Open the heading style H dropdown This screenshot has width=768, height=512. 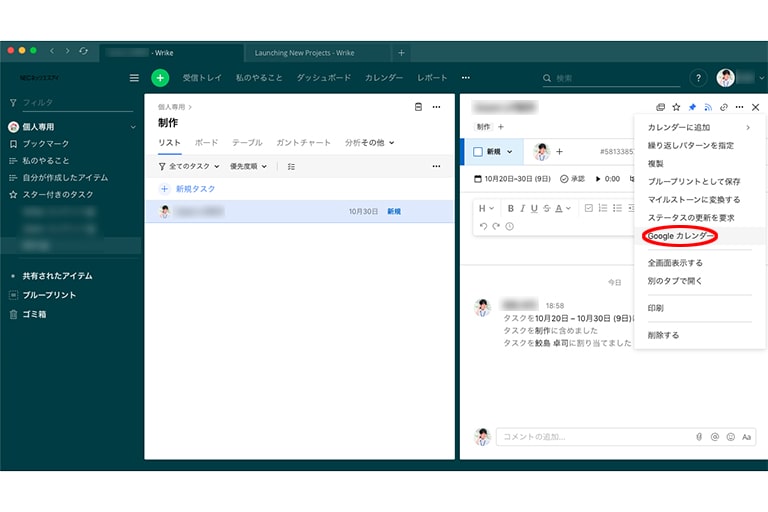click(x=486, y=209)
